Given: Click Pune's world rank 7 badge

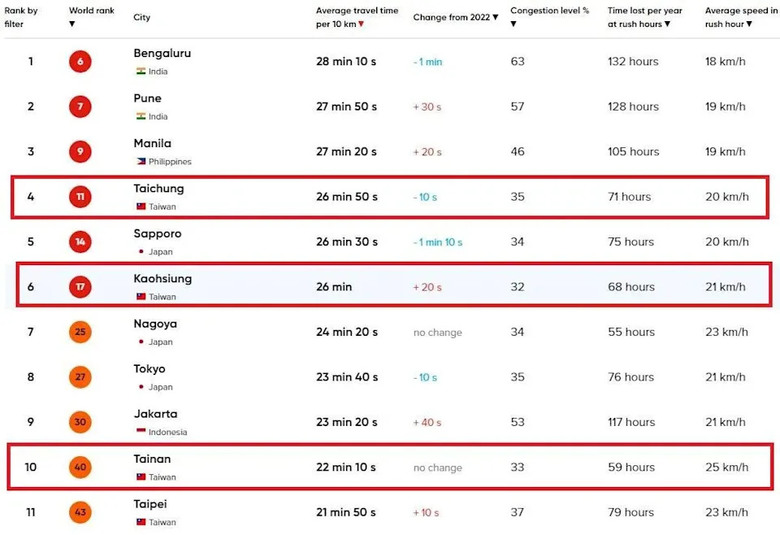Looking at the screenshot, I should coord(80,107).
